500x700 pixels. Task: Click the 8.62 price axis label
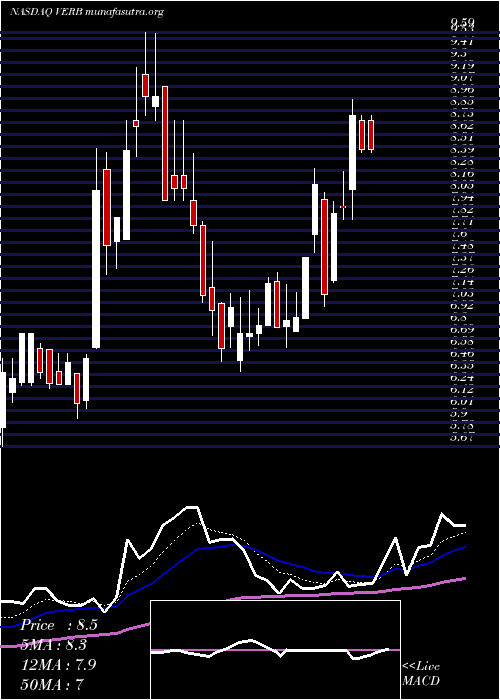coord(462,126)
